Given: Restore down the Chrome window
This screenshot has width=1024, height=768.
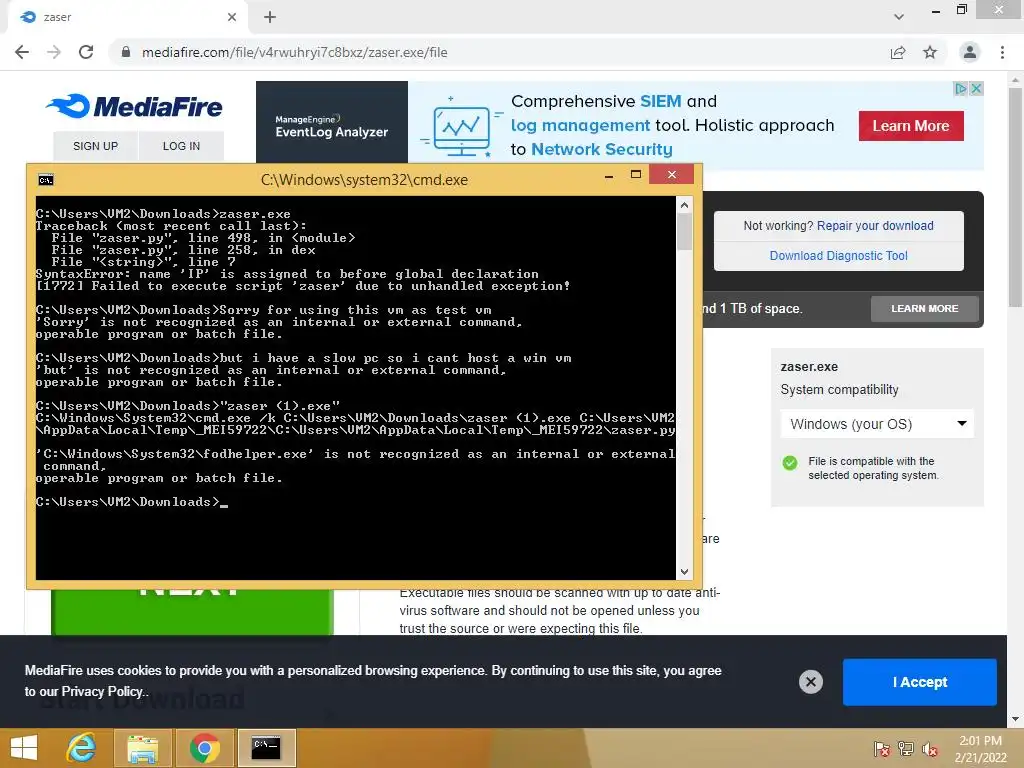Looking at the screenshot, I should 961,9.
